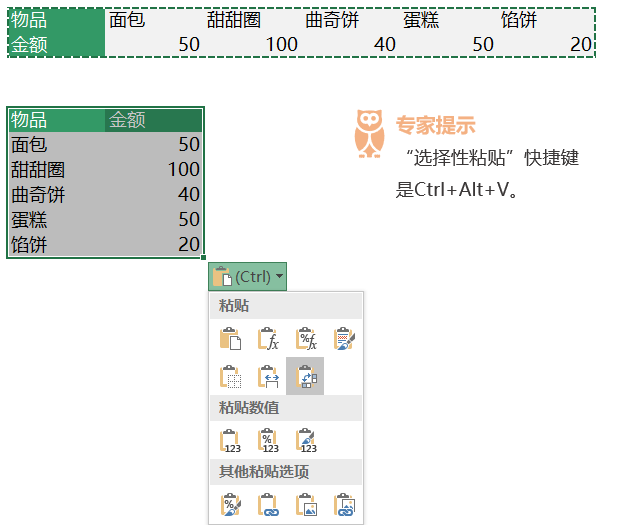Choose the Paste Formatting only icon
The image size is (644, 525).
coord(230,505)
